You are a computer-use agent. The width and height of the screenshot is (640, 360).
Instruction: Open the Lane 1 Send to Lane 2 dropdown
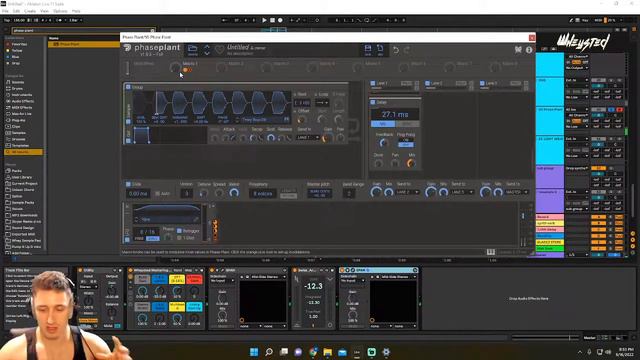pos(407,192)
